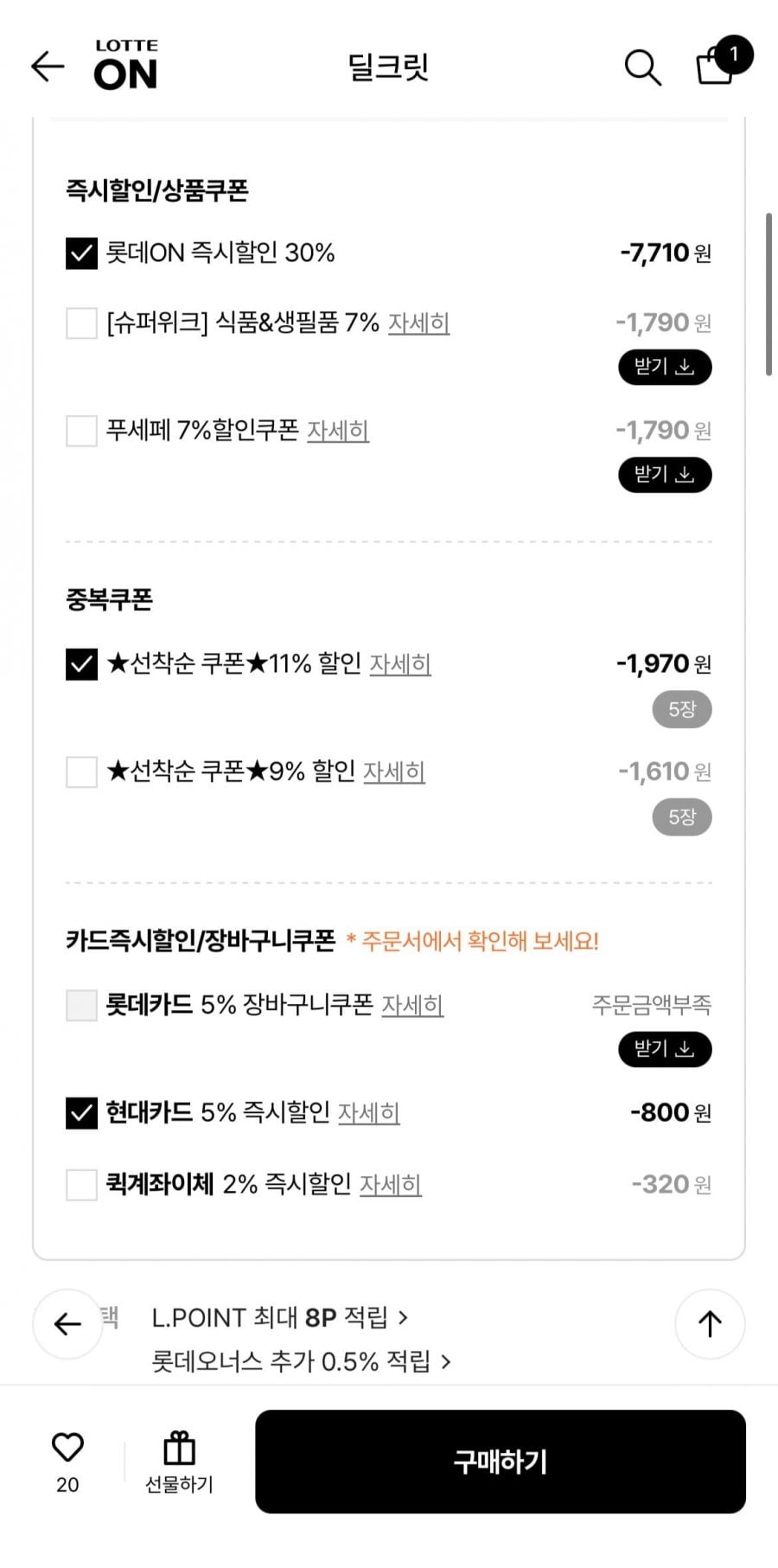Select 선착순 쿠폰 9% 할인 checkbox
This screenshot has height=1568, width=778.
pos(81,771)
